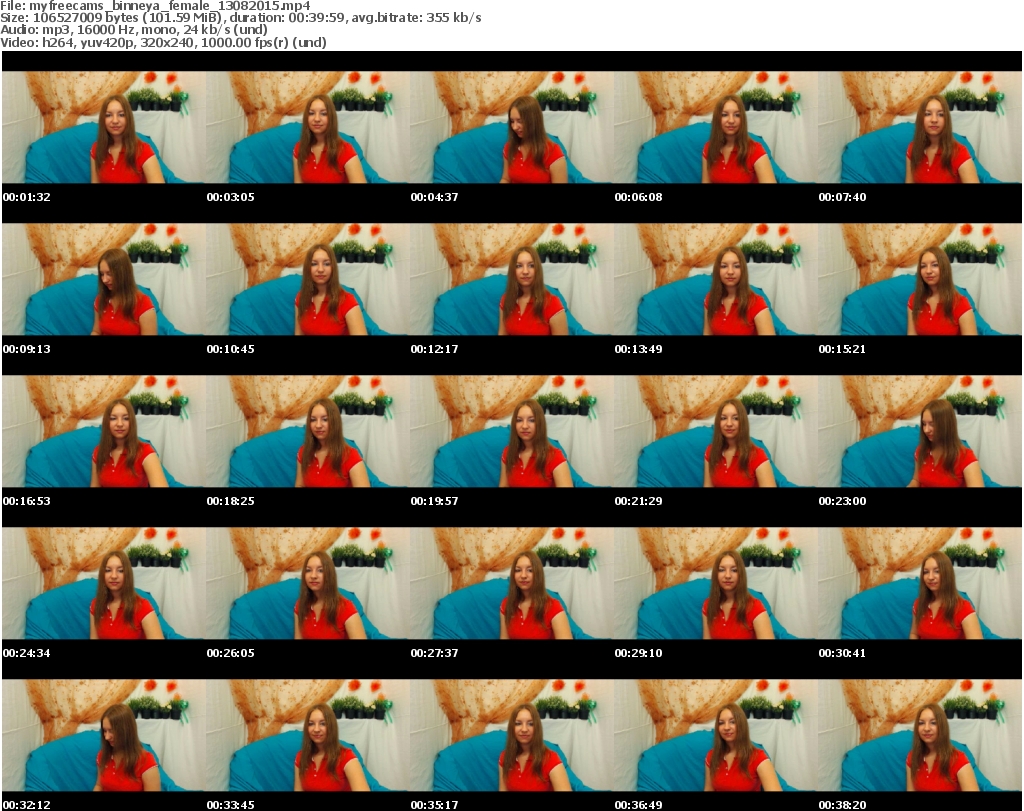The height and width of the screenshot is (811, 1024).
Task: Click the frame thumbnail stamped 00:09:13
Action: tap(104, 279)
